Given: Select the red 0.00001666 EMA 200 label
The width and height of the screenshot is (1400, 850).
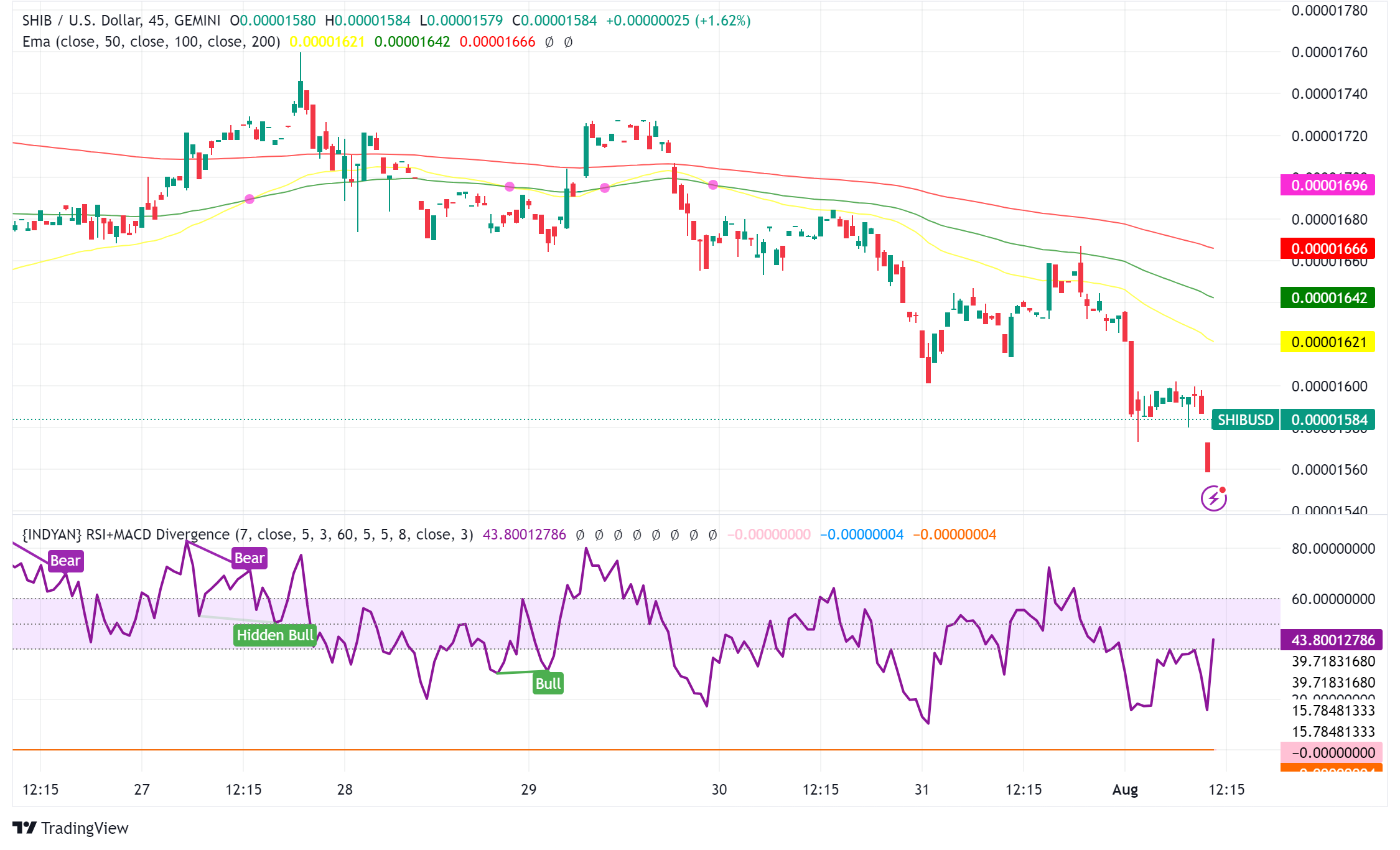Looking at the screenshot, I should point(1328,249).
